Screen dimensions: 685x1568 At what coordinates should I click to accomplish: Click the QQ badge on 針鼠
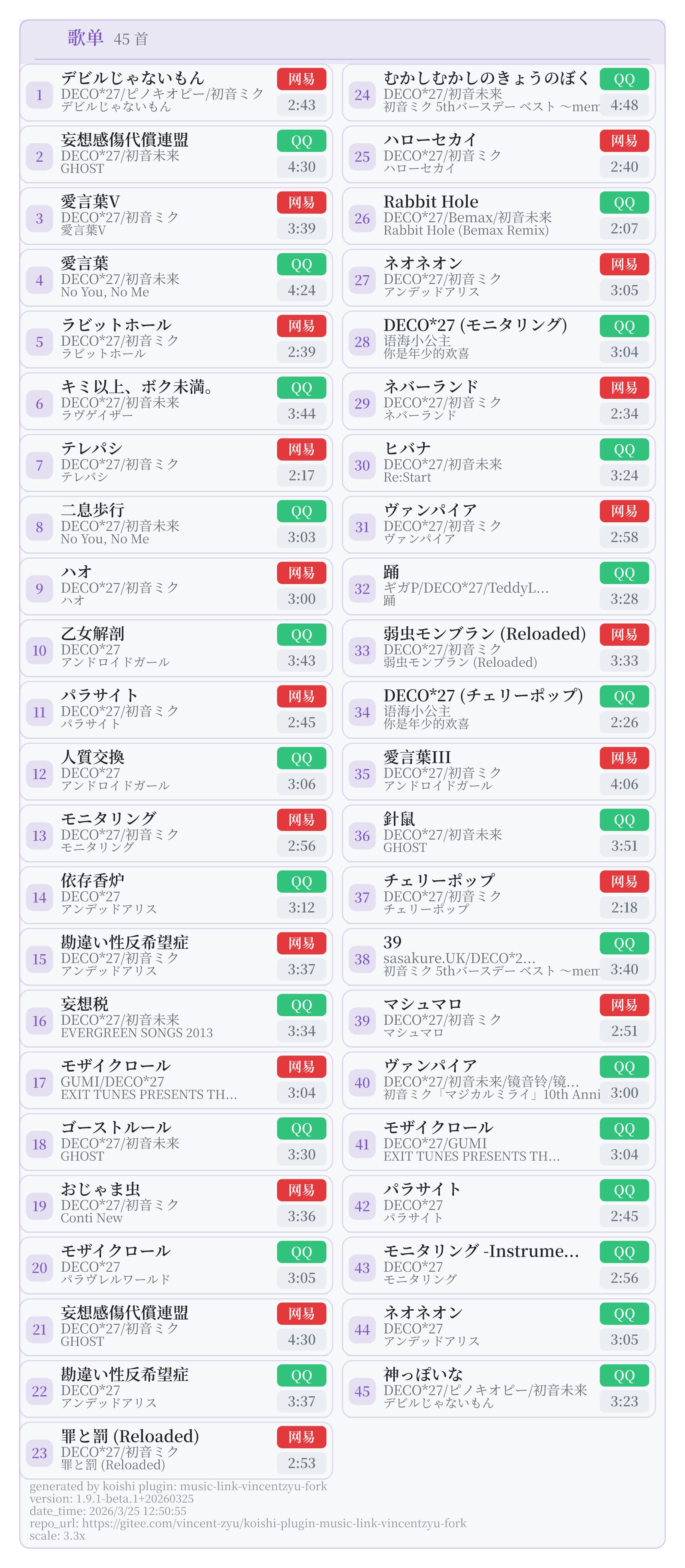[x=624, y=820]
